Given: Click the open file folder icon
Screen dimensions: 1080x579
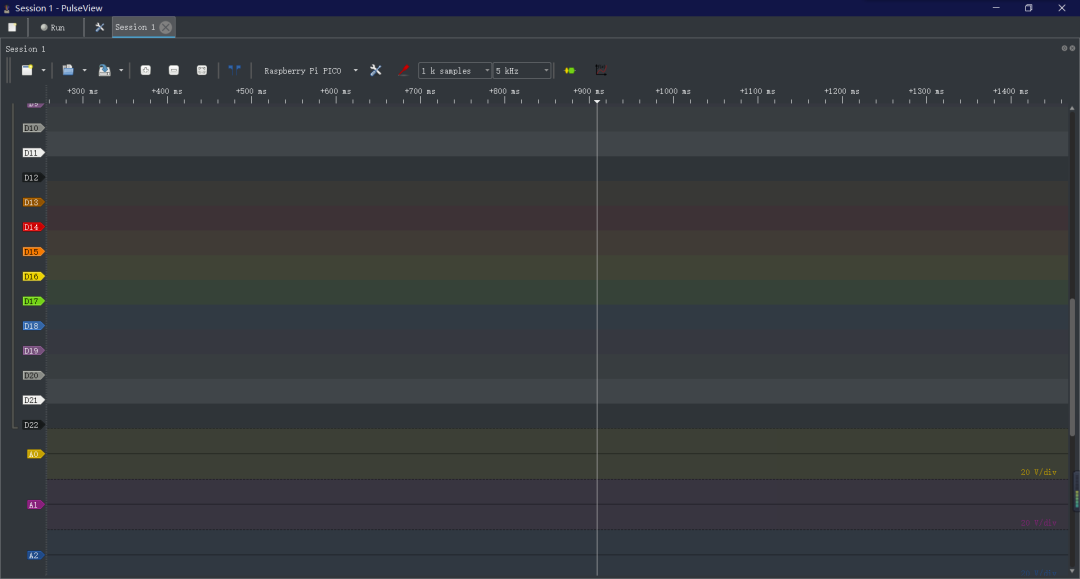Looking at the screenshot, I should coord(68,70).
